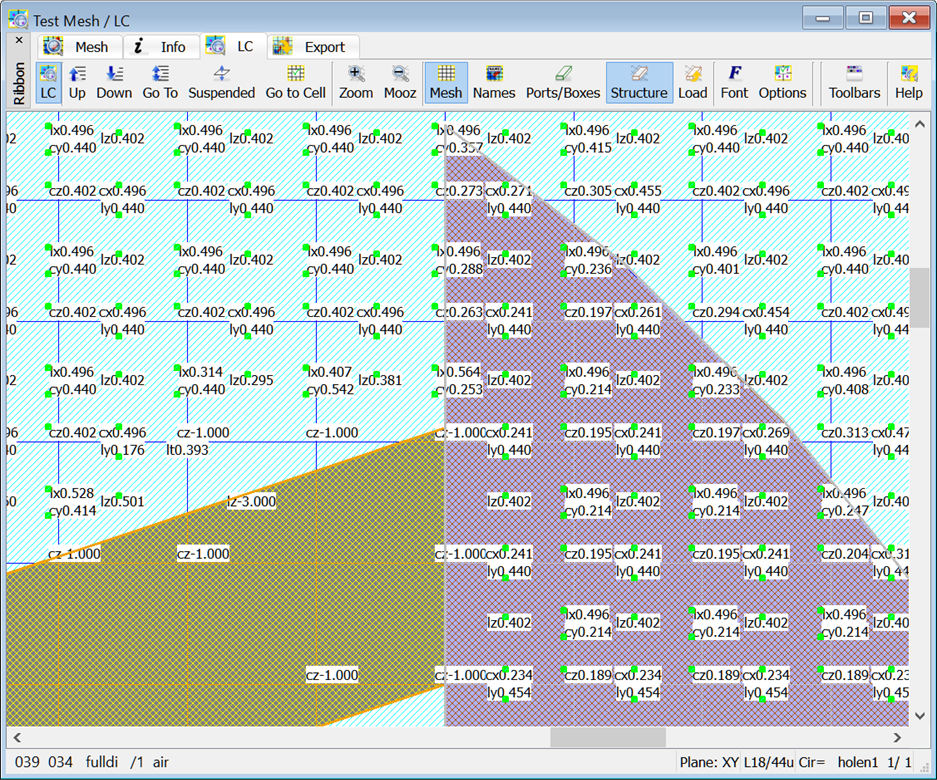
Task: Click the Load tool icon
Action: 693,82
